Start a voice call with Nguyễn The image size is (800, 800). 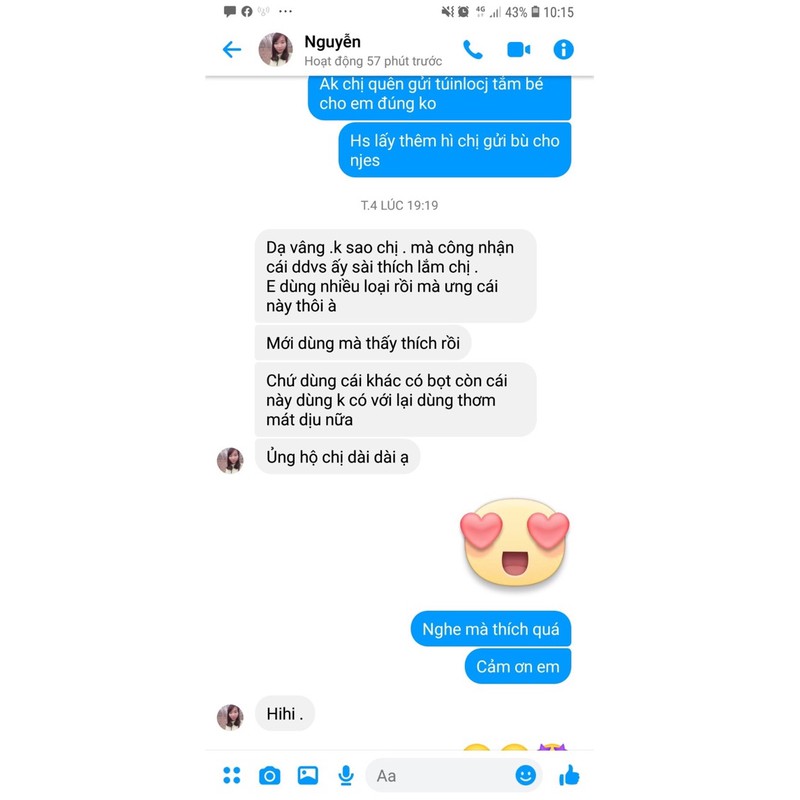point(473,49)
